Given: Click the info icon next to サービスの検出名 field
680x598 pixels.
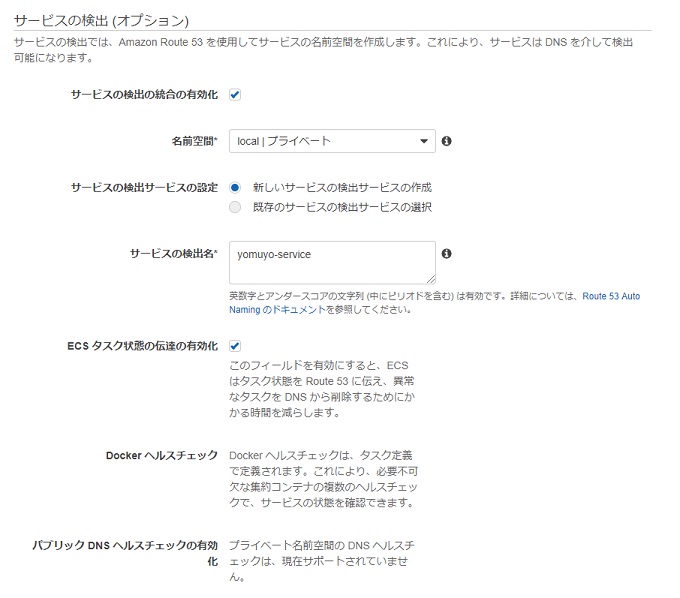Looking at the screenshot, I should (x=446, y=254).
